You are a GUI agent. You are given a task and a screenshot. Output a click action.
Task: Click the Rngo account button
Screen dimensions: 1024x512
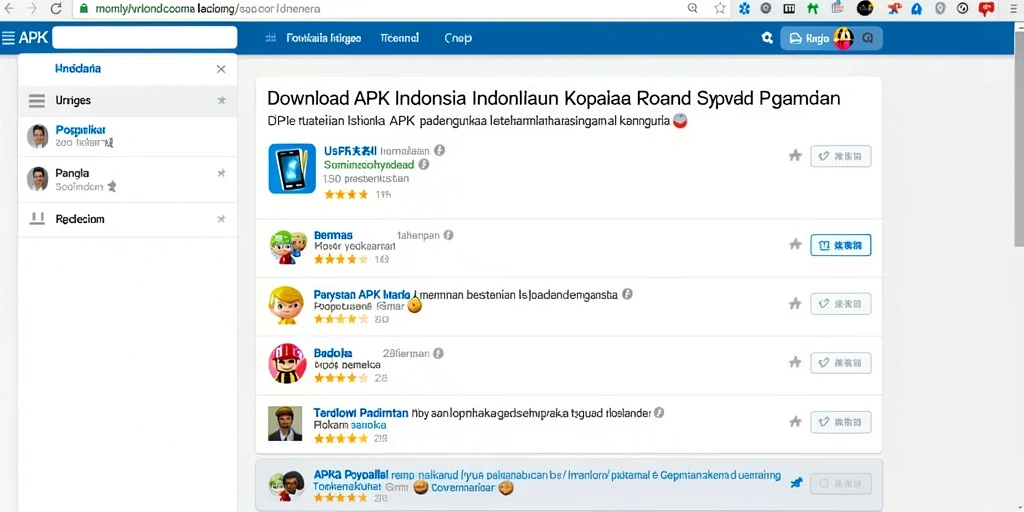click(831, 38)
